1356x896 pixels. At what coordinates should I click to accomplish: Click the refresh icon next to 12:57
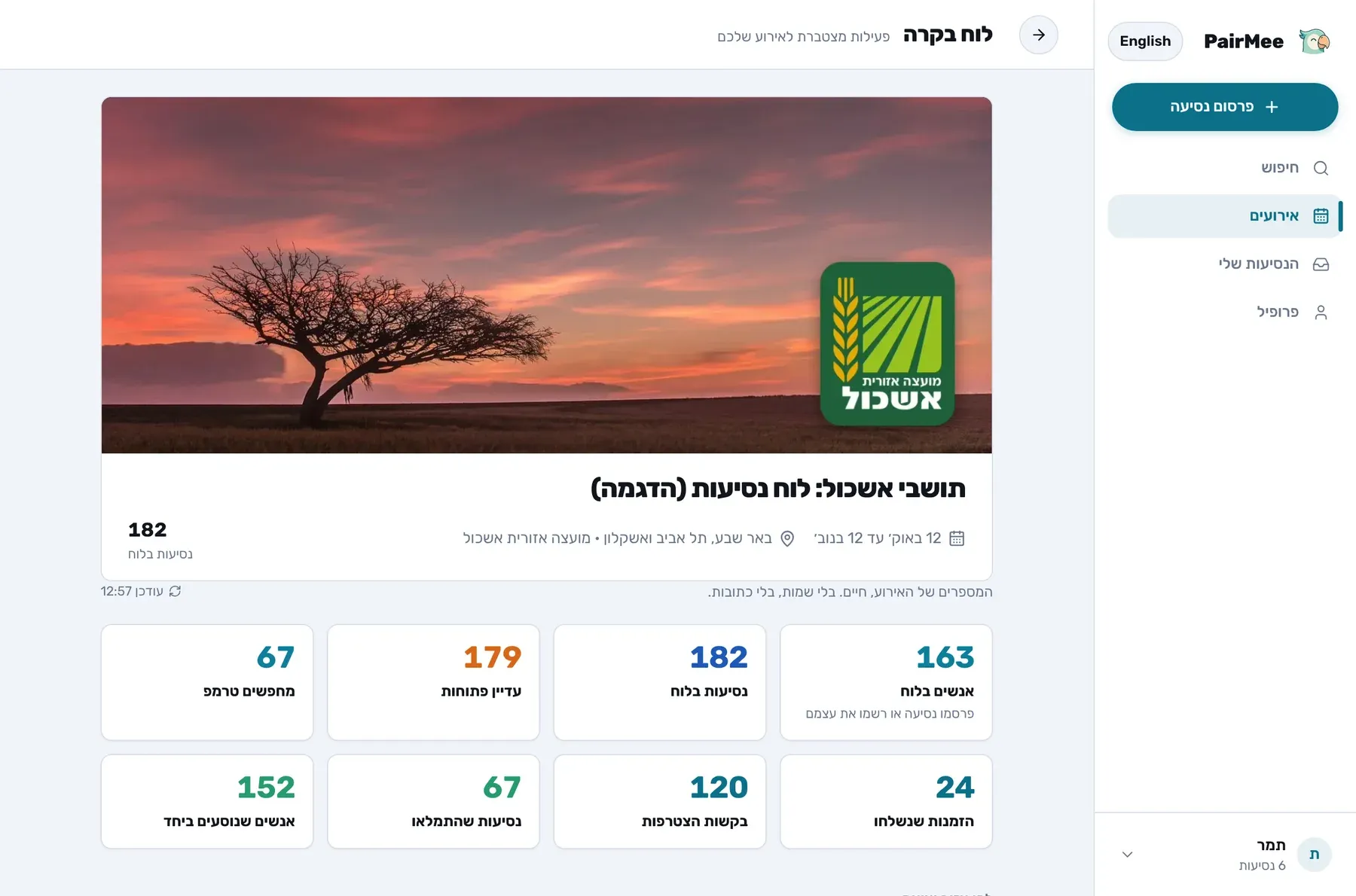coord(175,591)
